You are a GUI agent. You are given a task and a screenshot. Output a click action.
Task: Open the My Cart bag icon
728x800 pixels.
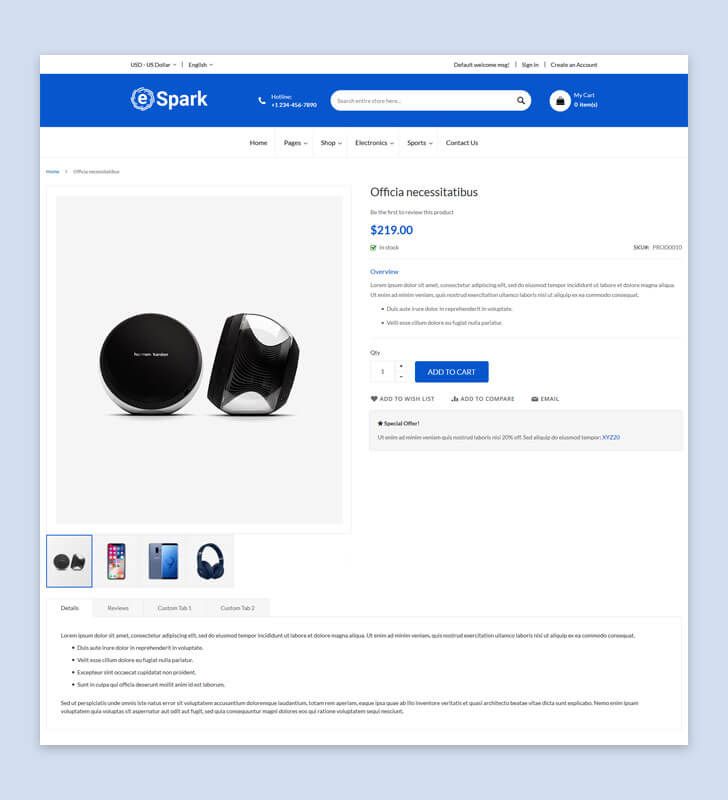click(x=560, y=101)
